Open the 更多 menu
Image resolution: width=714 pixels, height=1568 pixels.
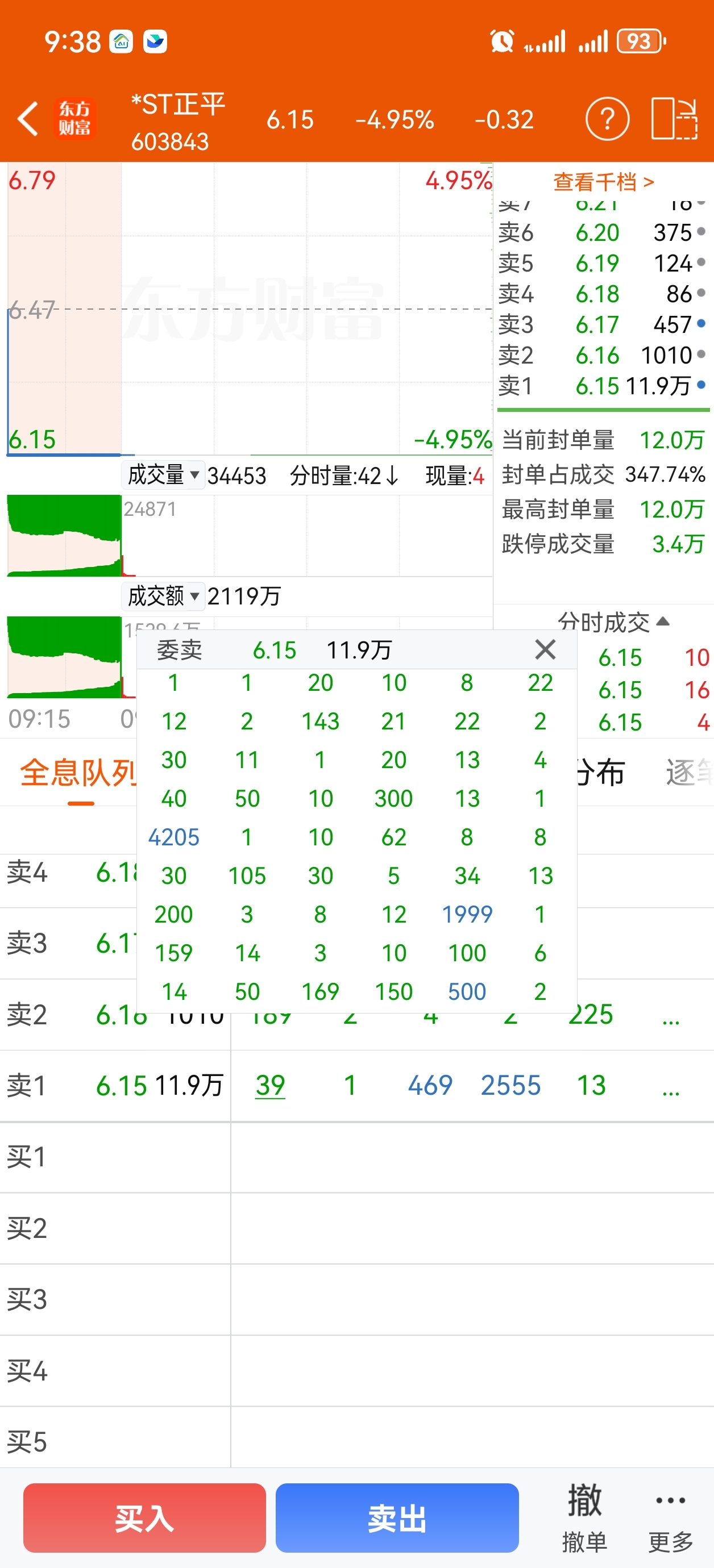671,1517
